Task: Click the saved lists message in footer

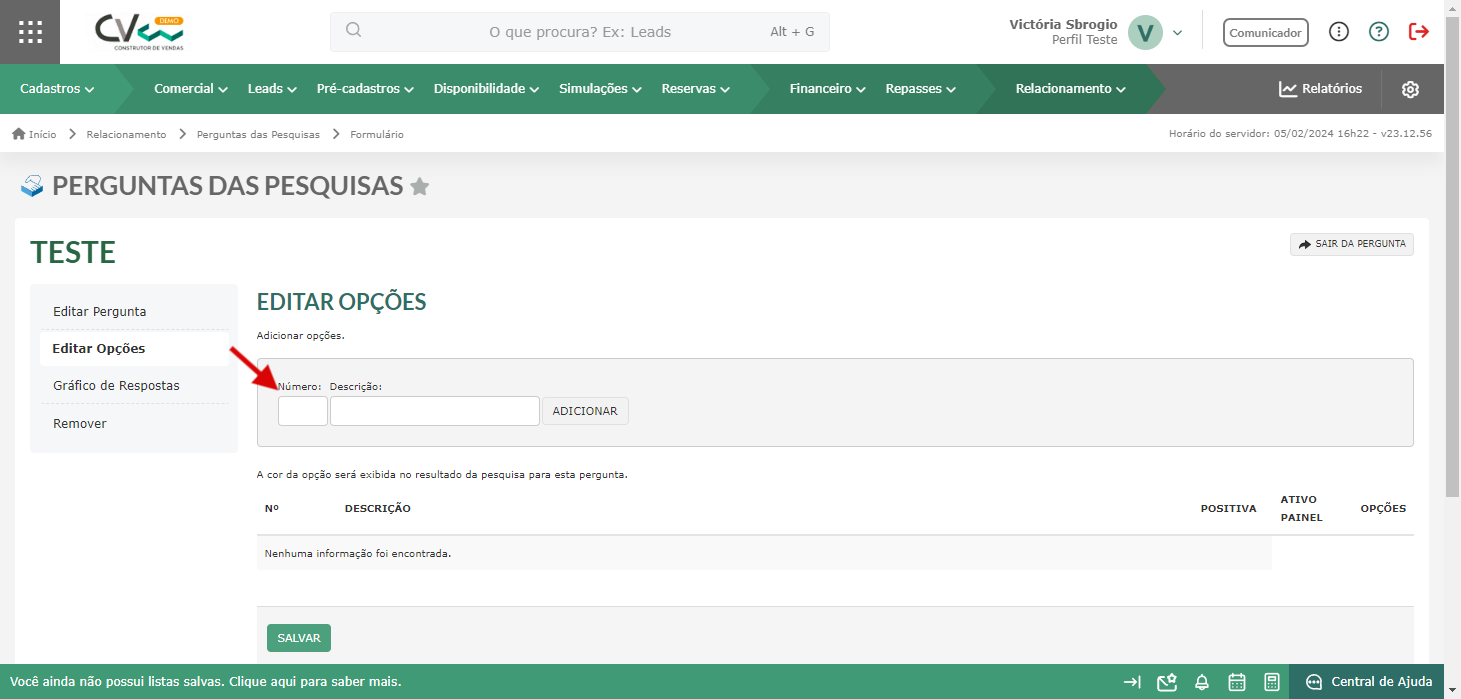Action: click(x=206, y=682)
